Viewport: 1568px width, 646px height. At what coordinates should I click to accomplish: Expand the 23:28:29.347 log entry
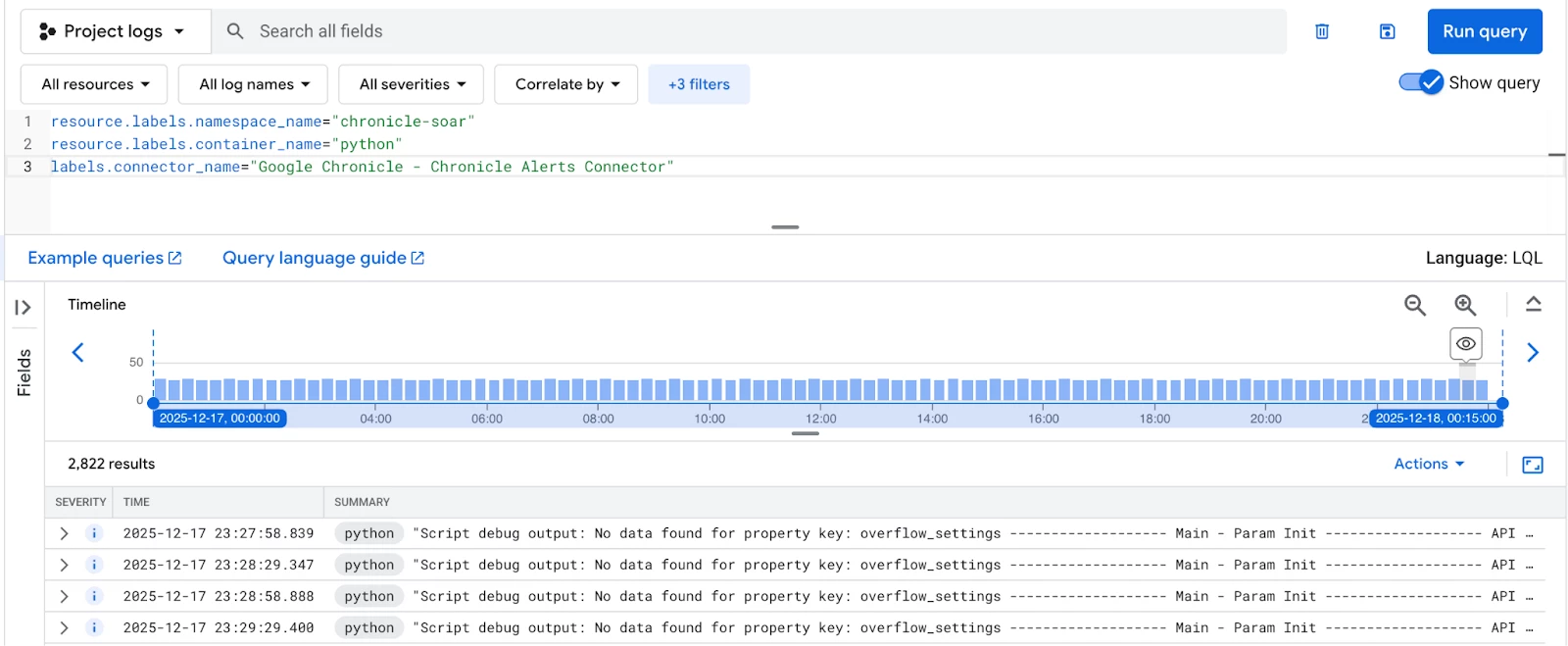point(64,565)
